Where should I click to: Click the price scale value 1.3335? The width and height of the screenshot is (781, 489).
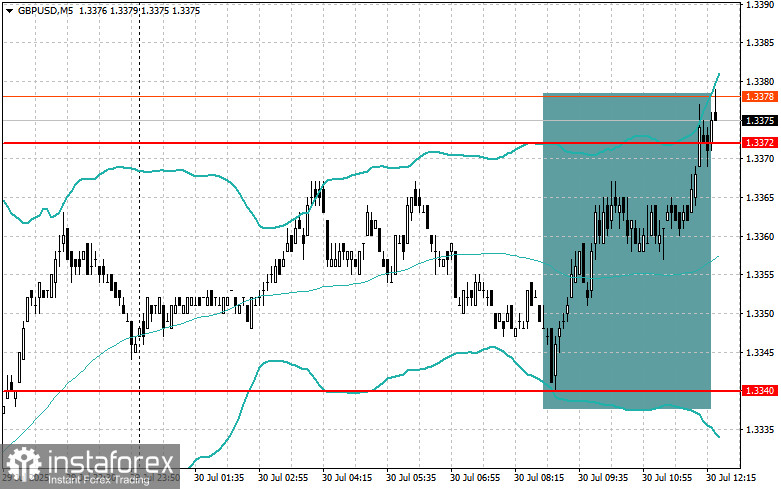[x=760, y=430]
